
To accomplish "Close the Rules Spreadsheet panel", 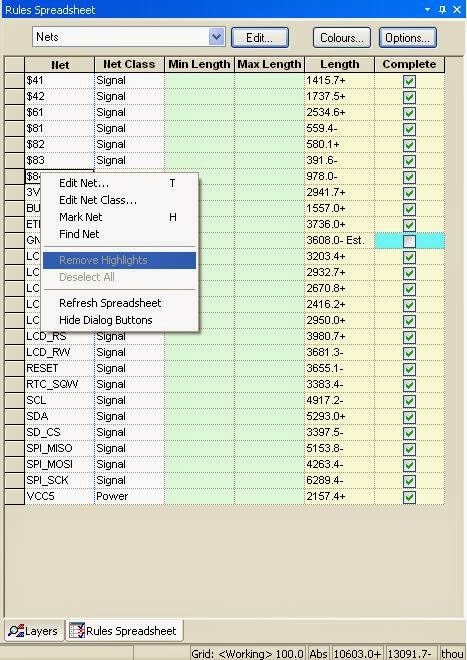I will pos(457,9).
